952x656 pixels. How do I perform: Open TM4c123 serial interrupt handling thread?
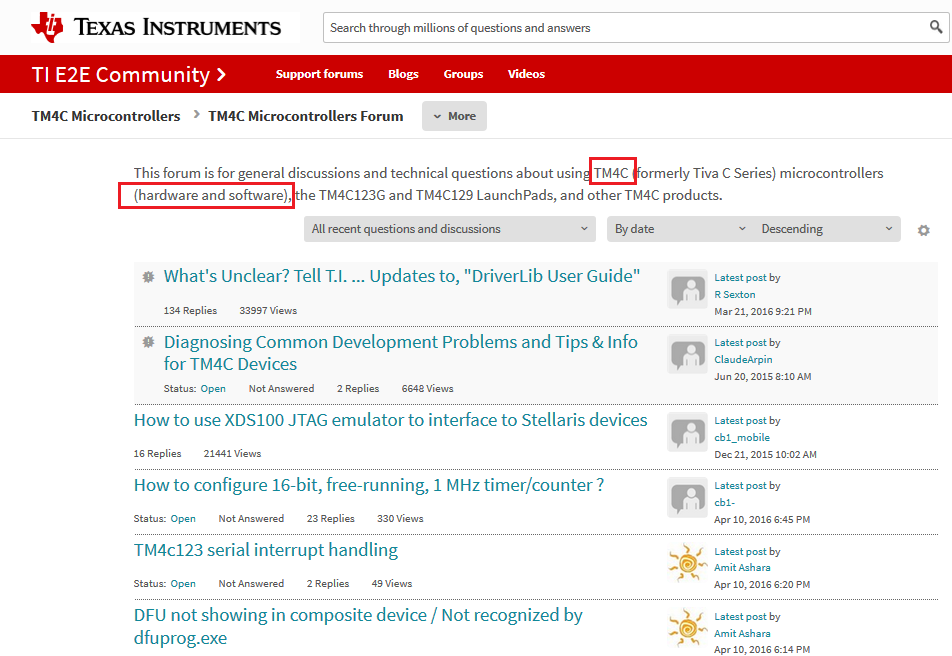tap(266, 550)
